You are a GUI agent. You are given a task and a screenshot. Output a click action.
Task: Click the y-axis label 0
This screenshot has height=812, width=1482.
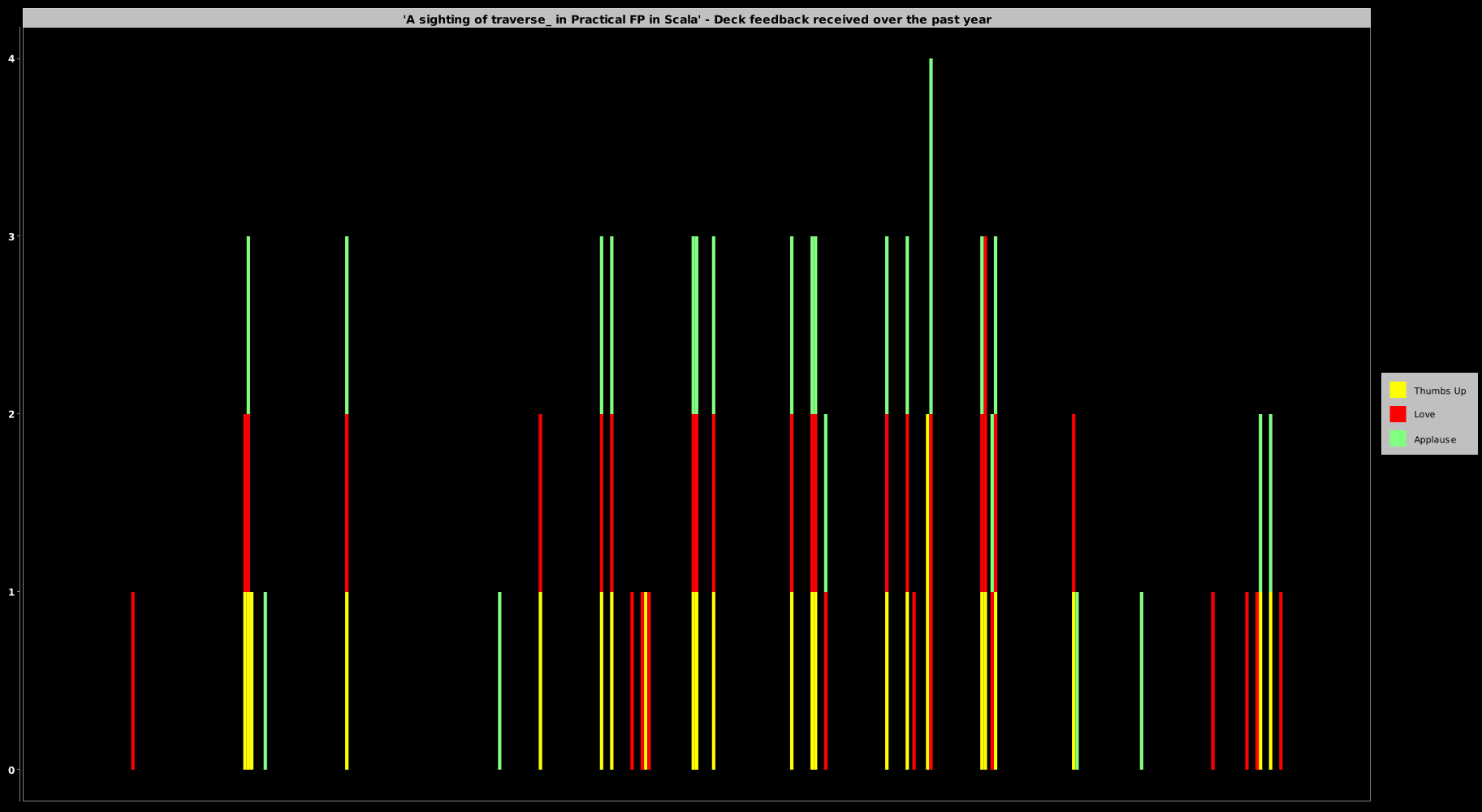11,770
